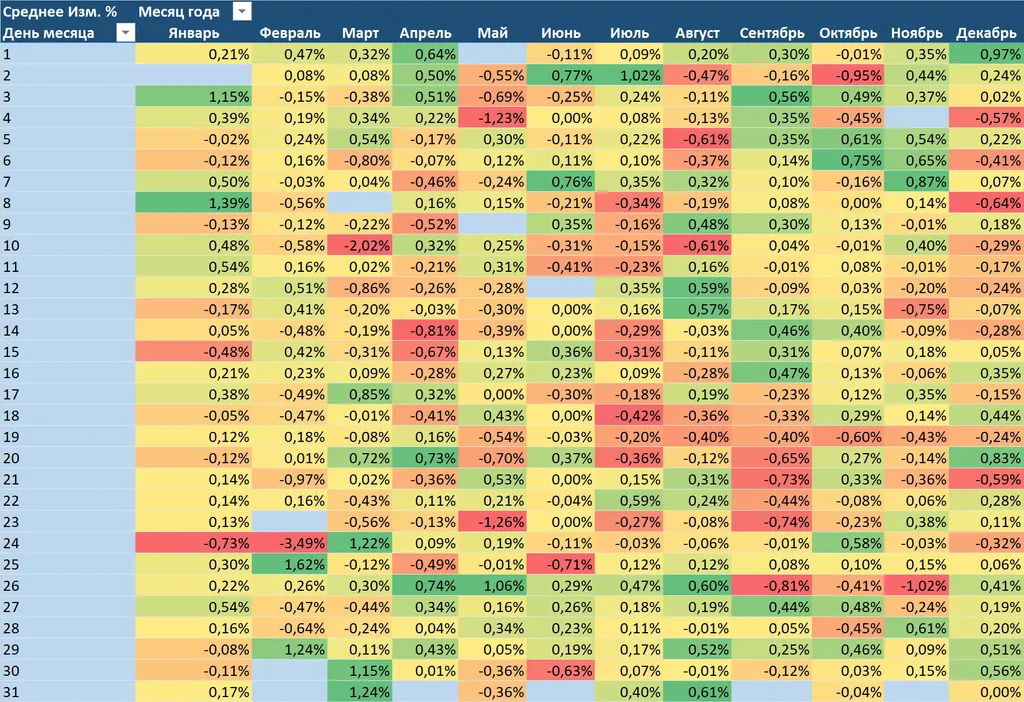This screenshot has width=1024, height=702.
Task: Select the Среднее Изм. % header cell
Action: click(x=60, y=11)
